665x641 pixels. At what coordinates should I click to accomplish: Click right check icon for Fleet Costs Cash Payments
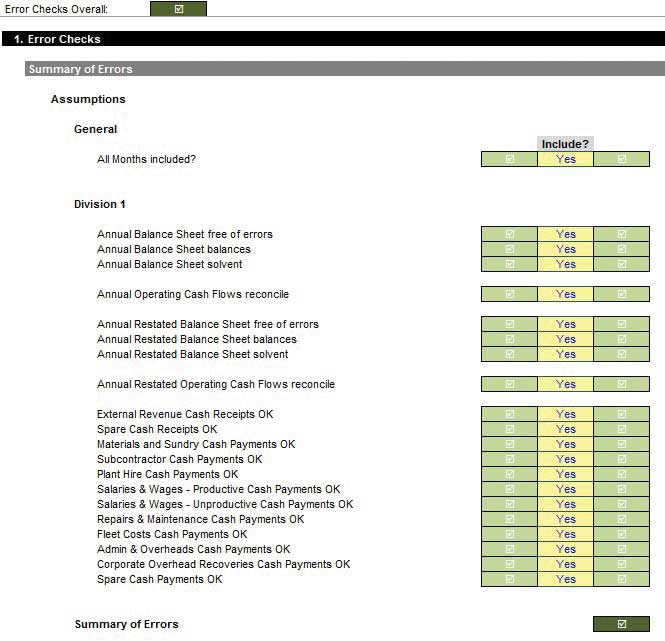[x=621, y=534]
